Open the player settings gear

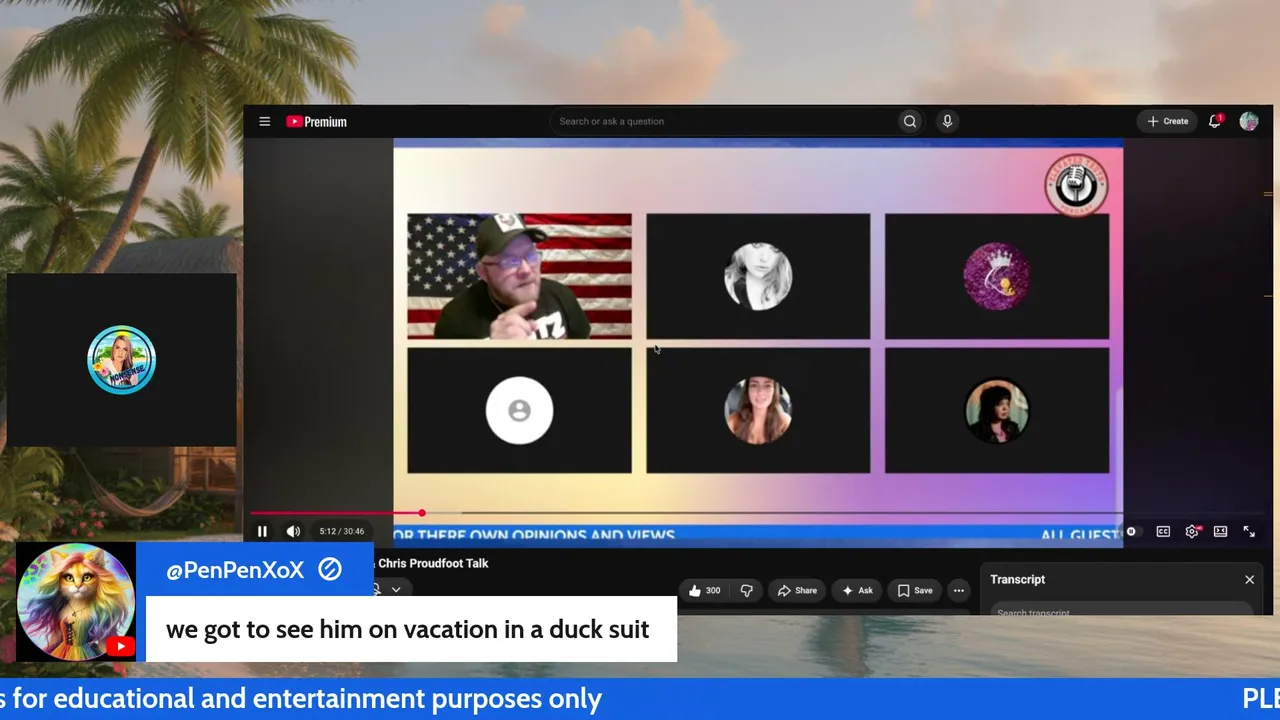1192,532
